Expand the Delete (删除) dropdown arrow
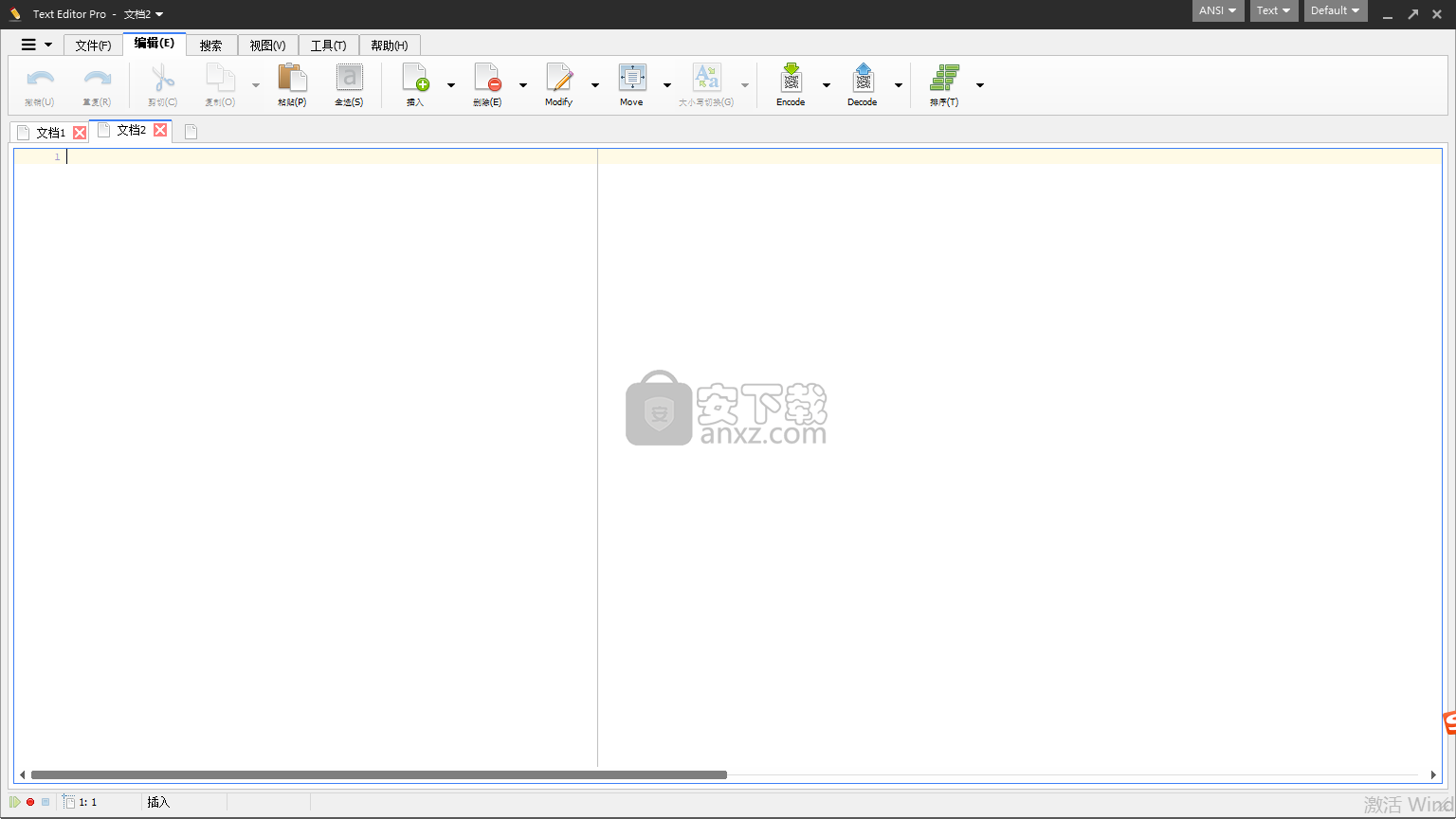The height and width of the screenshot is (819, 1456). [x=522, y=85]
